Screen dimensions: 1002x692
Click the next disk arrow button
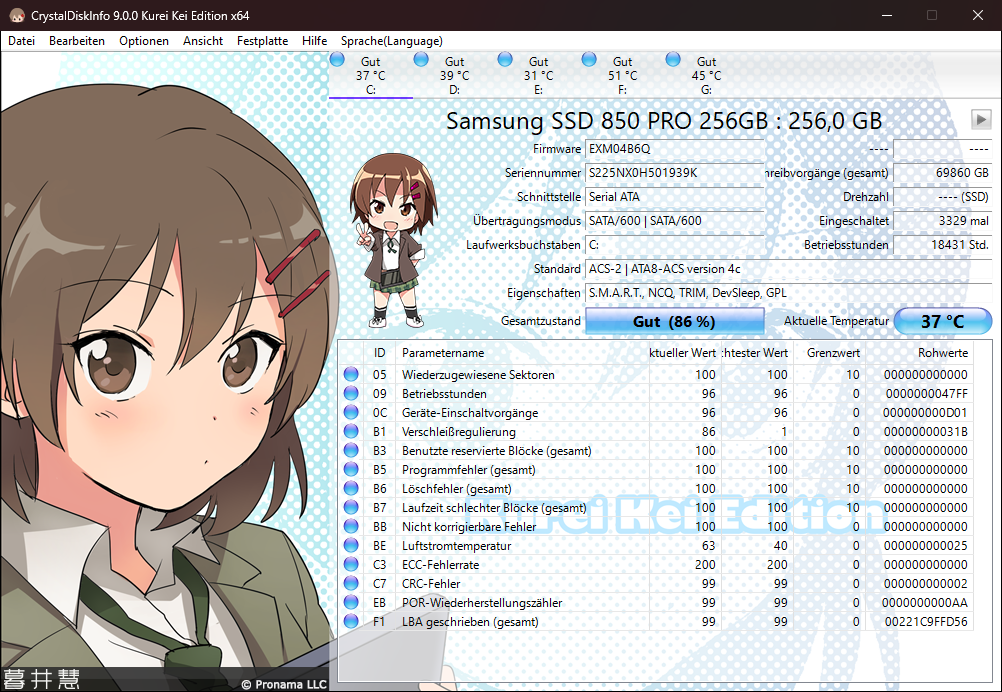click(980, 120)
